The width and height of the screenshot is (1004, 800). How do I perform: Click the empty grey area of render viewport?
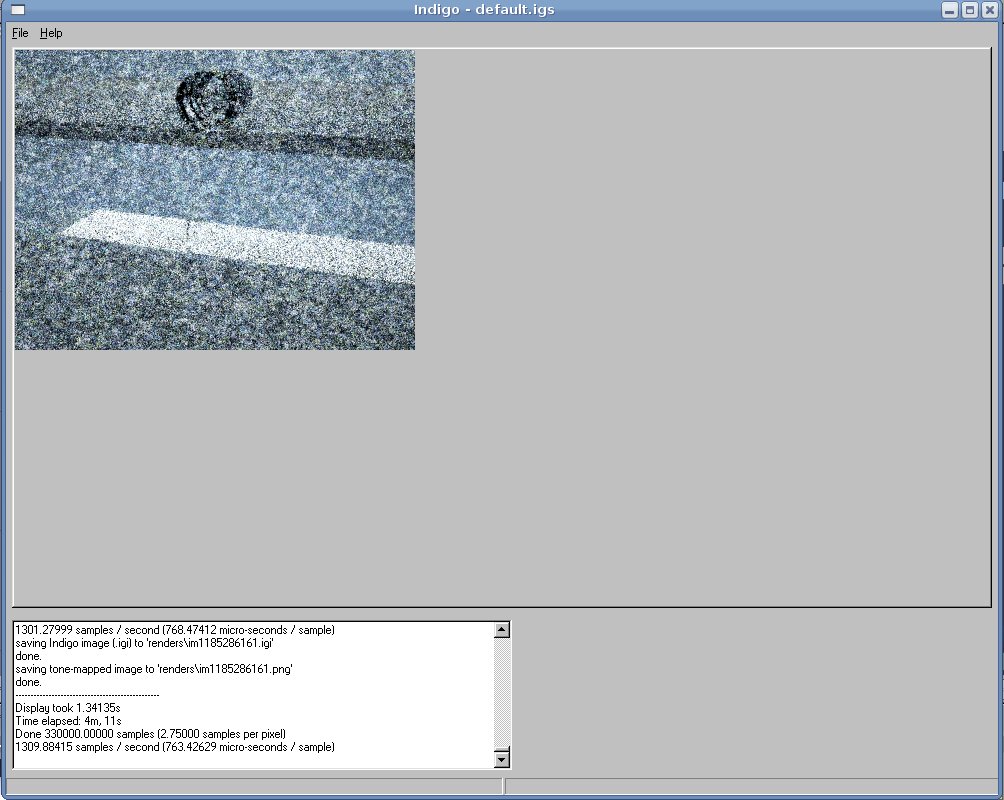tap(700, 330)
